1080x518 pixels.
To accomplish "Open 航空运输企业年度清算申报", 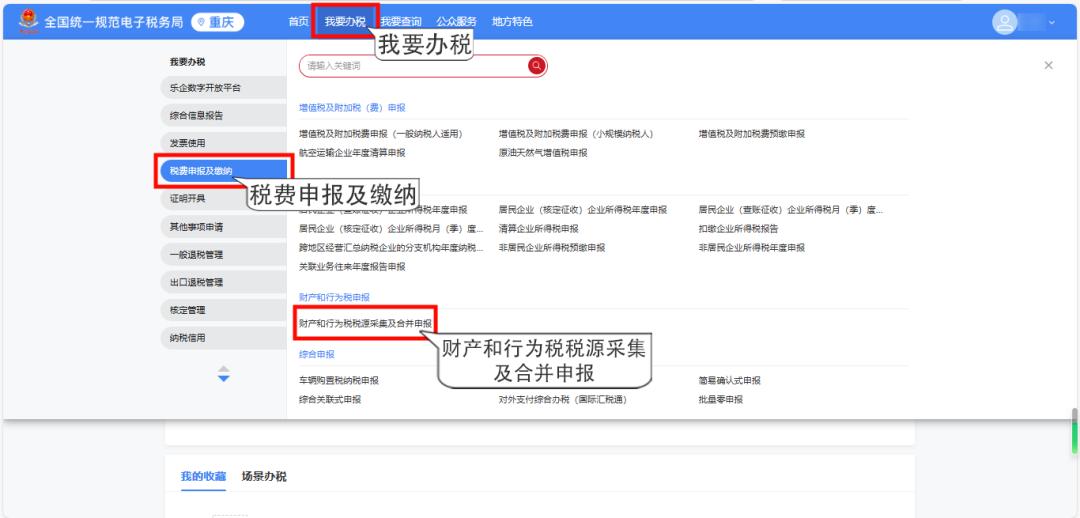I will coord(352,153).
